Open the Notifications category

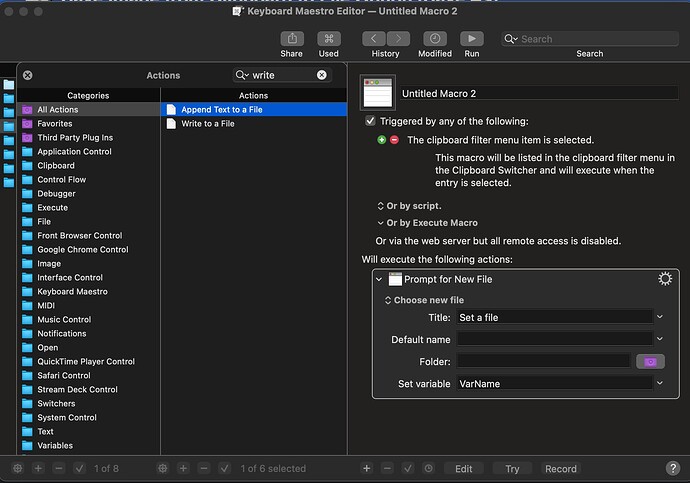pos(89,334)
